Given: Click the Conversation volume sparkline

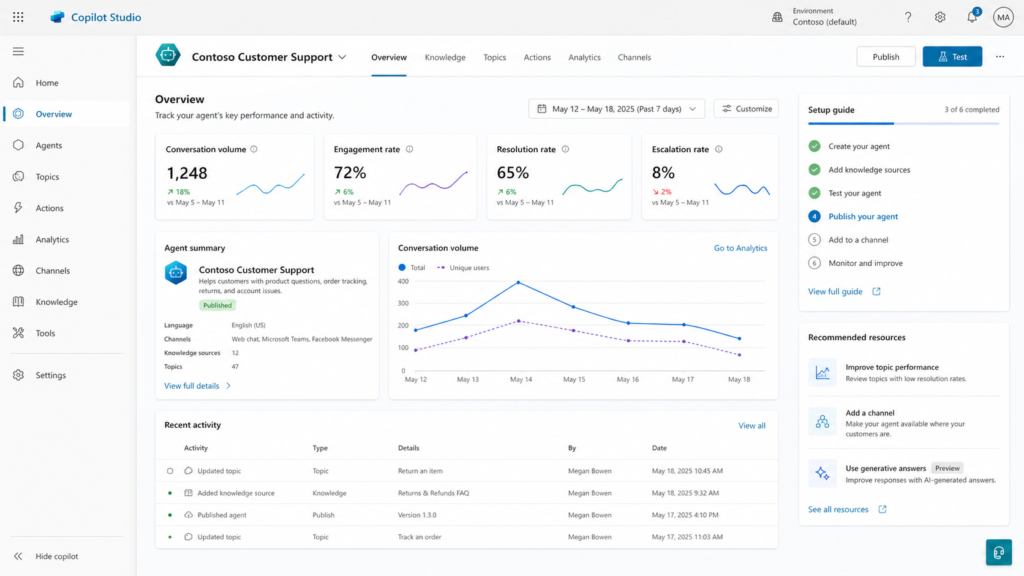Looking at the screenshot, I should point(270,185).
